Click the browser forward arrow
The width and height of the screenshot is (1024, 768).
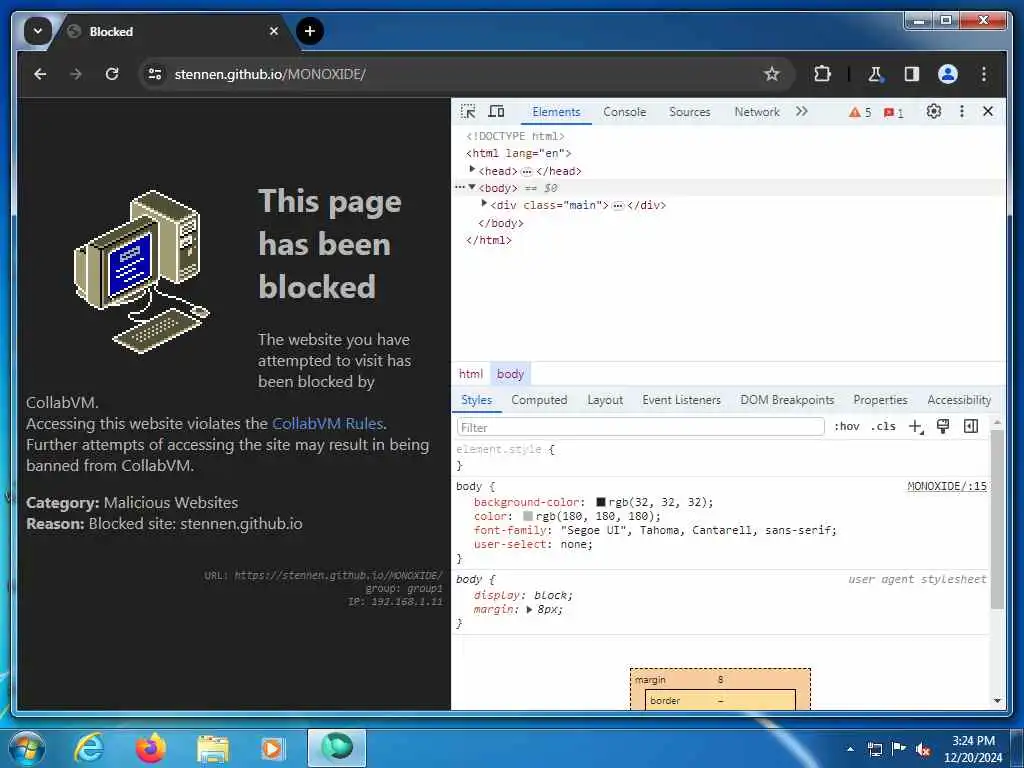(x=76, y=74)
